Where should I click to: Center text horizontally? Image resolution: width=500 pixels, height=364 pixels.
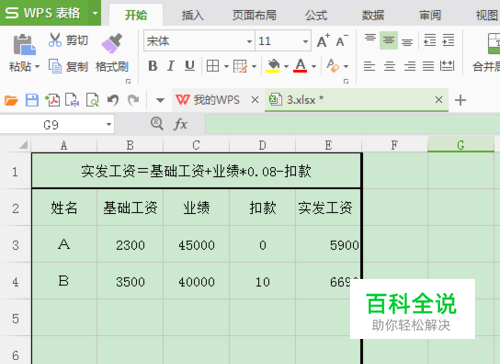(389, 66)
